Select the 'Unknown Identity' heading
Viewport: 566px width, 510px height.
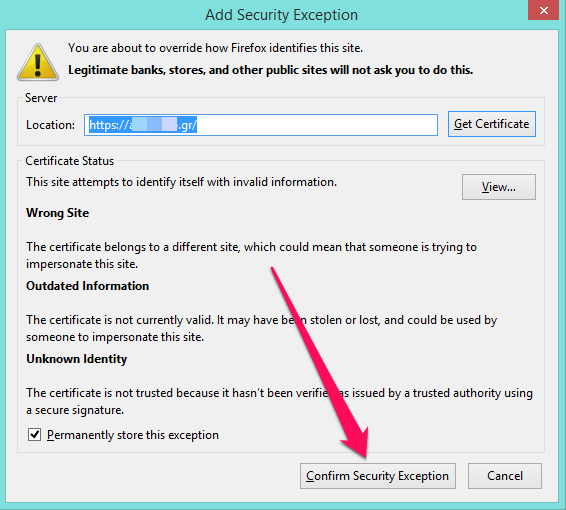click(x=77, y=359)
